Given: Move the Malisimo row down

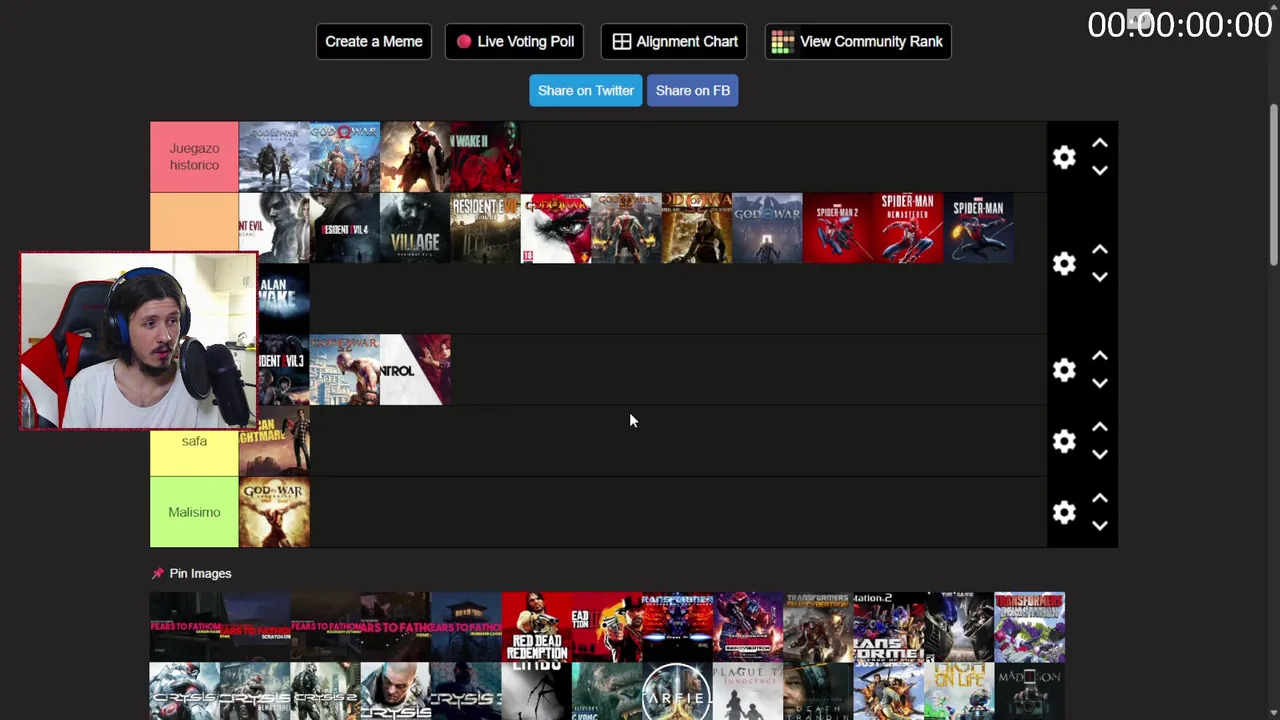Looking at the screenshot, I should (x=1100, y=525).
